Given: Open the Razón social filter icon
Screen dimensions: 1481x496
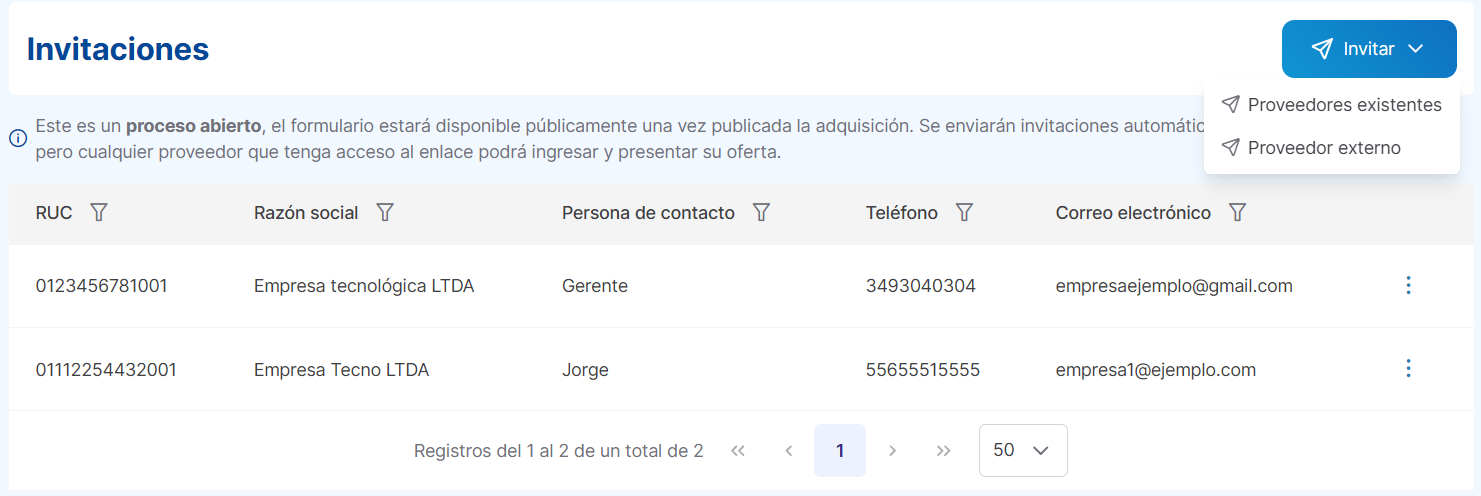Looking at the screenshot, I should click(x=384, y=213).
